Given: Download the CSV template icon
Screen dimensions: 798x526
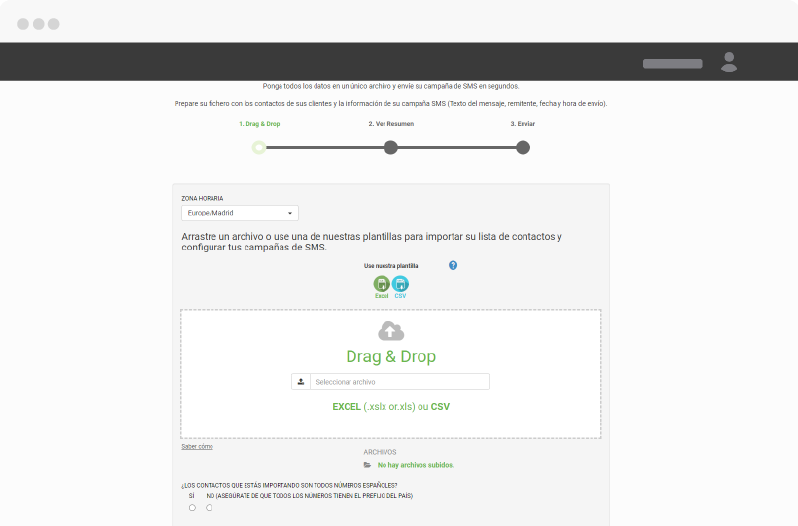Looking at the screenshot, I should click(400, 284).
